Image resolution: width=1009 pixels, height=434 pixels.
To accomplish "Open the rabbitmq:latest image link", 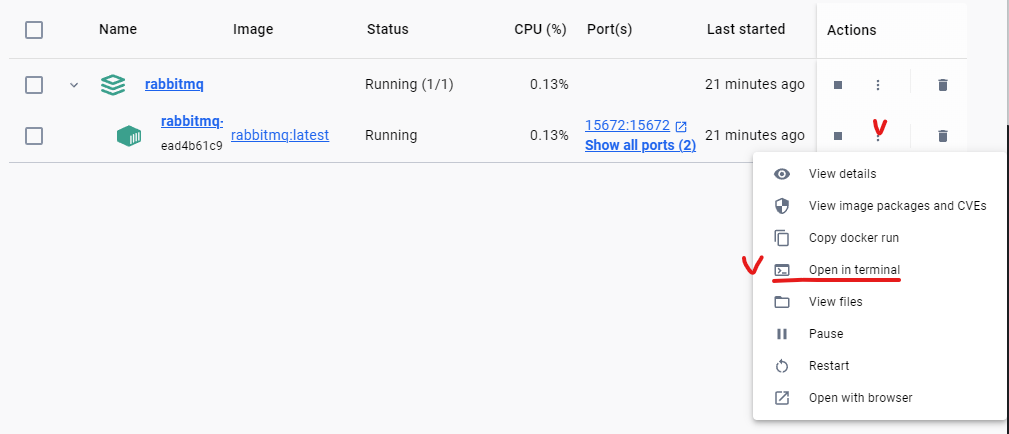I will pyautogui.click(x=280, y=135).
